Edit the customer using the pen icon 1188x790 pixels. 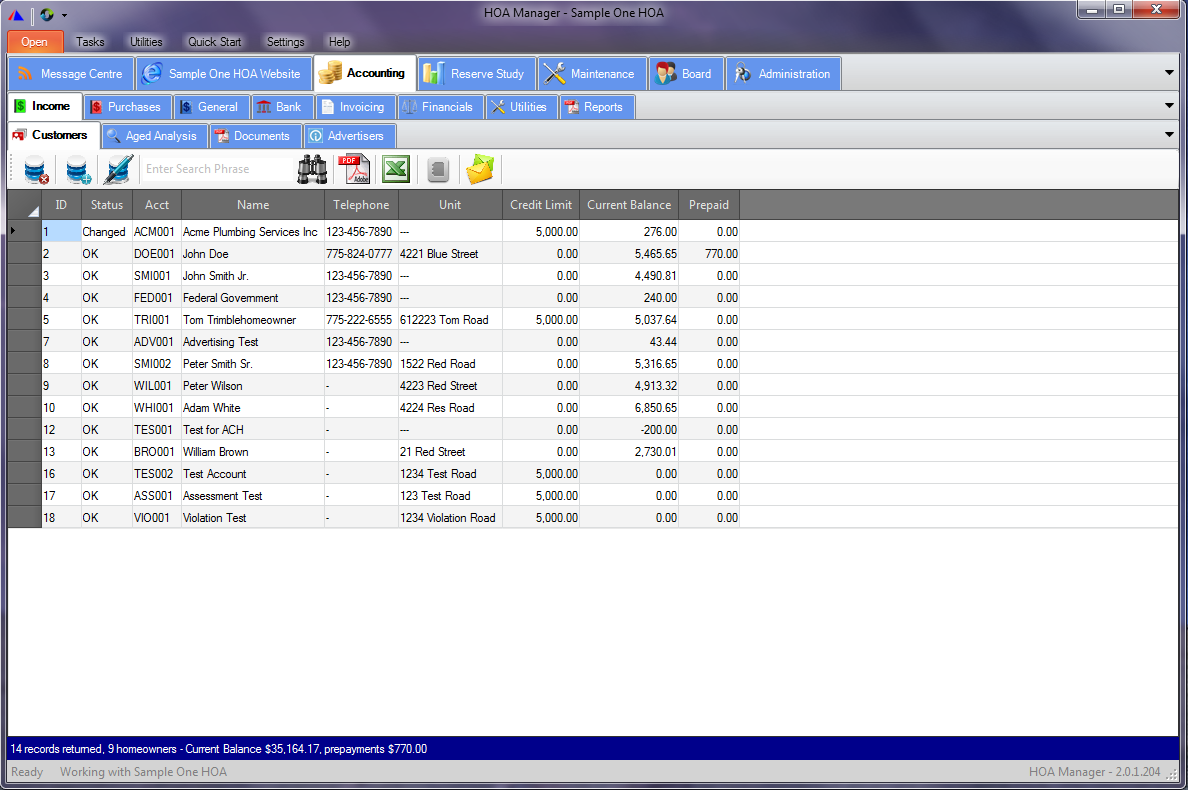click(x=117, y=169)
